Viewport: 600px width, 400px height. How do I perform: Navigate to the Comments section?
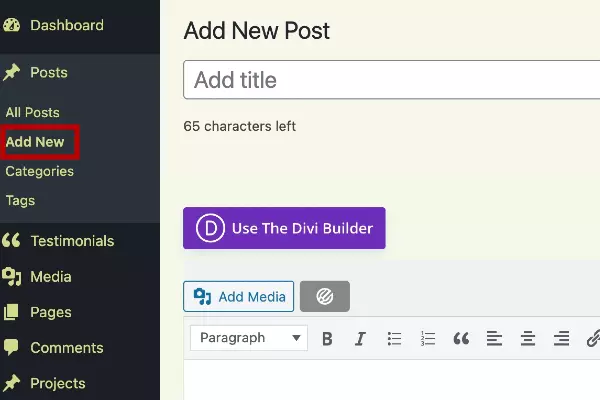[66, 348]
